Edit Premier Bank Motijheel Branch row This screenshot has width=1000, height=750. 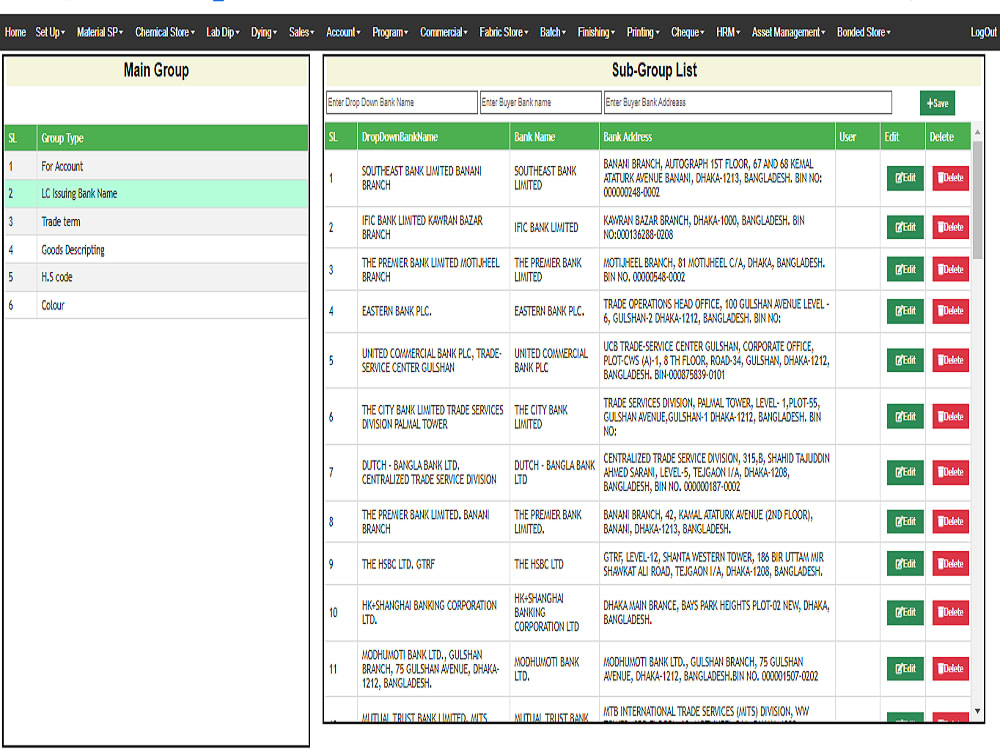click(x=905, y=270)
